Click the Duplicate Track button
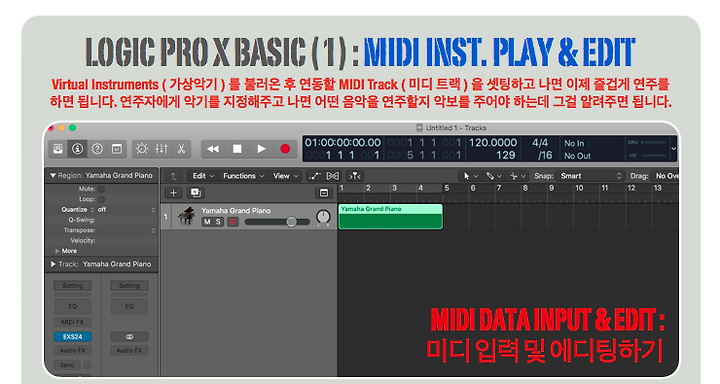 196,193
